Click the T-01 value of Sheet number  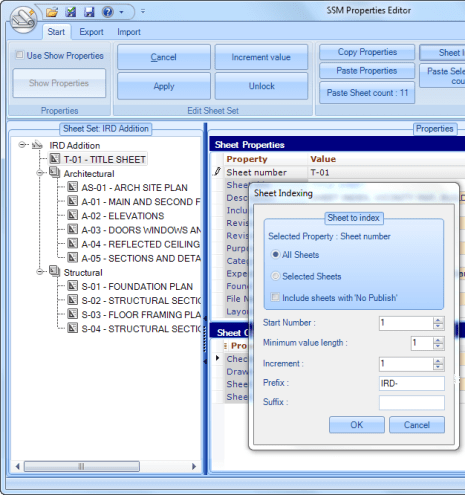click(320, 172)
